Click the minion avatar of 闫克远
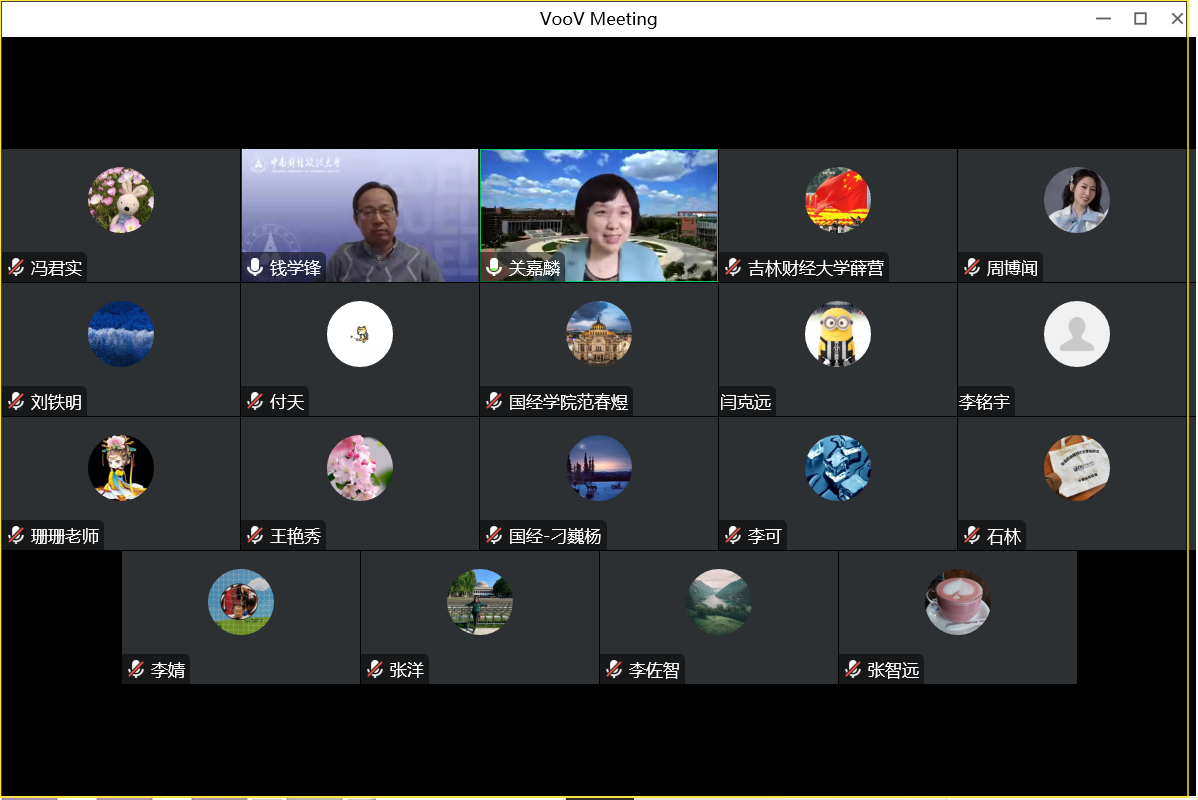The height and width of the screenshot is (800, 1198). (837, 334)
